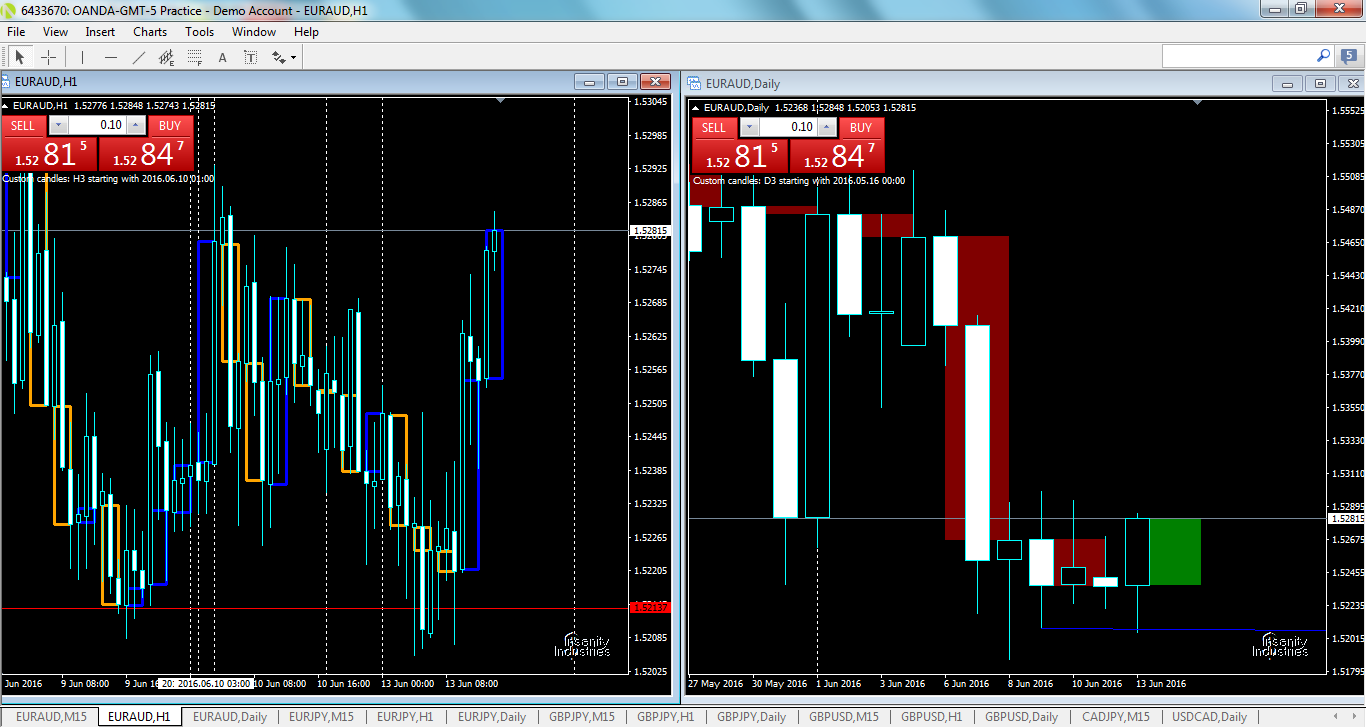Open the MQL5 community chat icon
The height and width of the screenshot is (728, 1366).
(x=1346, y=57)
